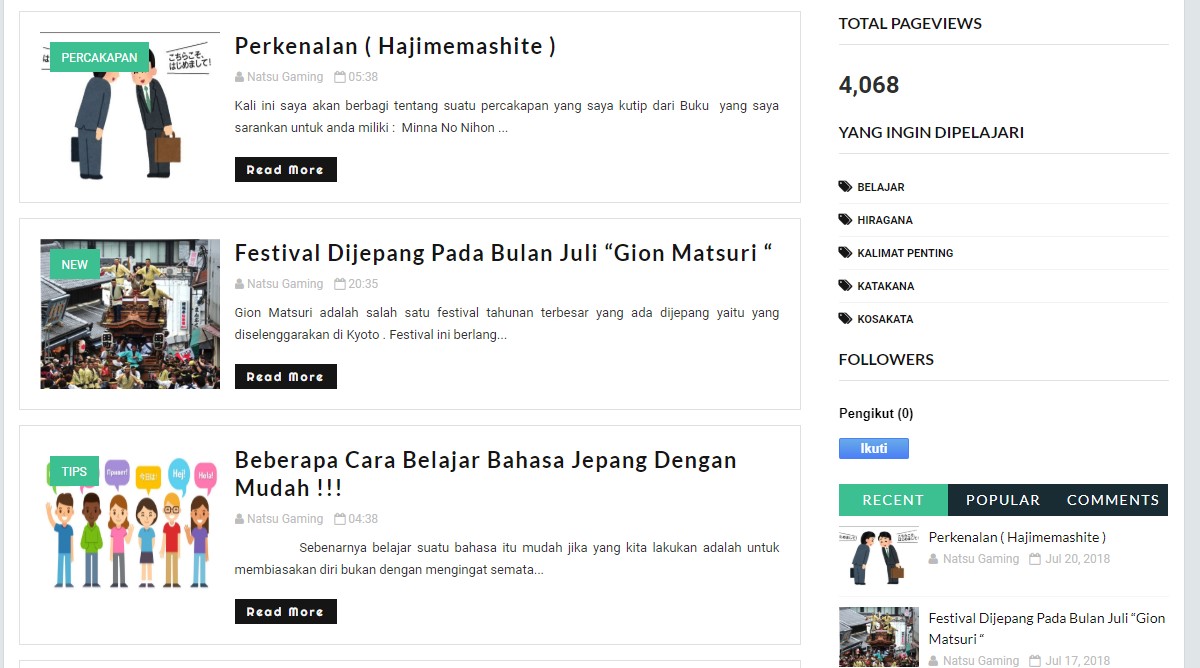The image size is (1200, 668).
Task: Open the KATAKANA topic link
Action: coord(888,286)
